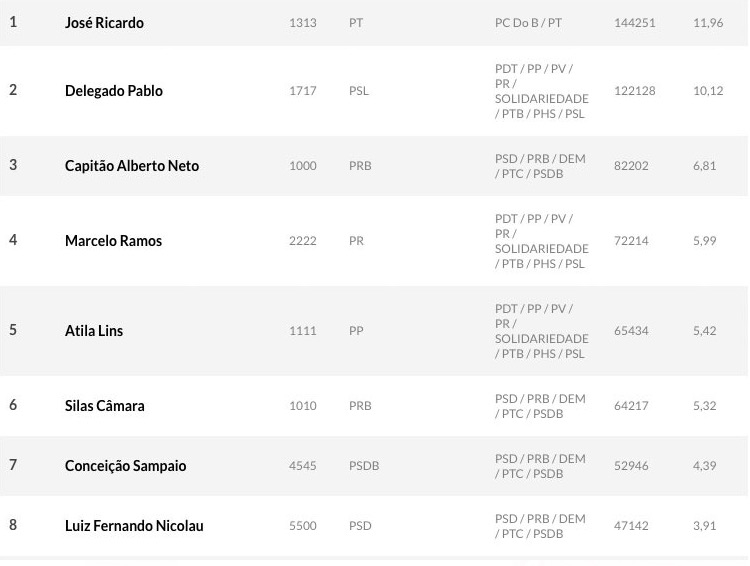The width and height of the screenshot is (750, 566).
Task: Click Silas Câmara candidate name
Action: point(105,406)
